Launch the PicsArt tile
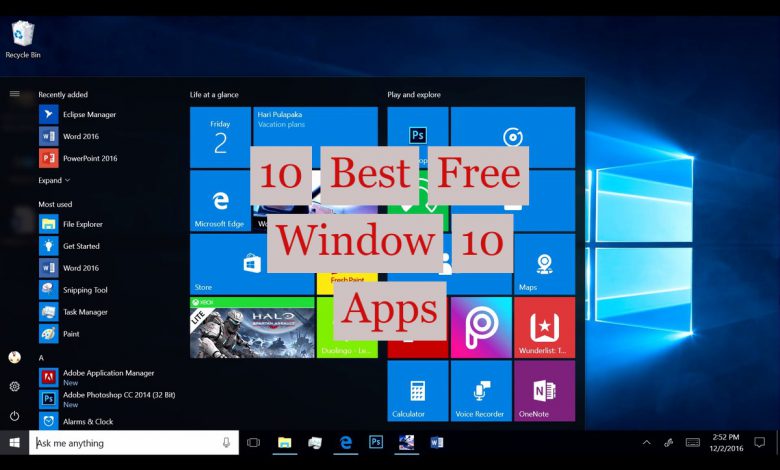Image resolution: width=780 pixels, height=470 pixels. pos(481,328)
